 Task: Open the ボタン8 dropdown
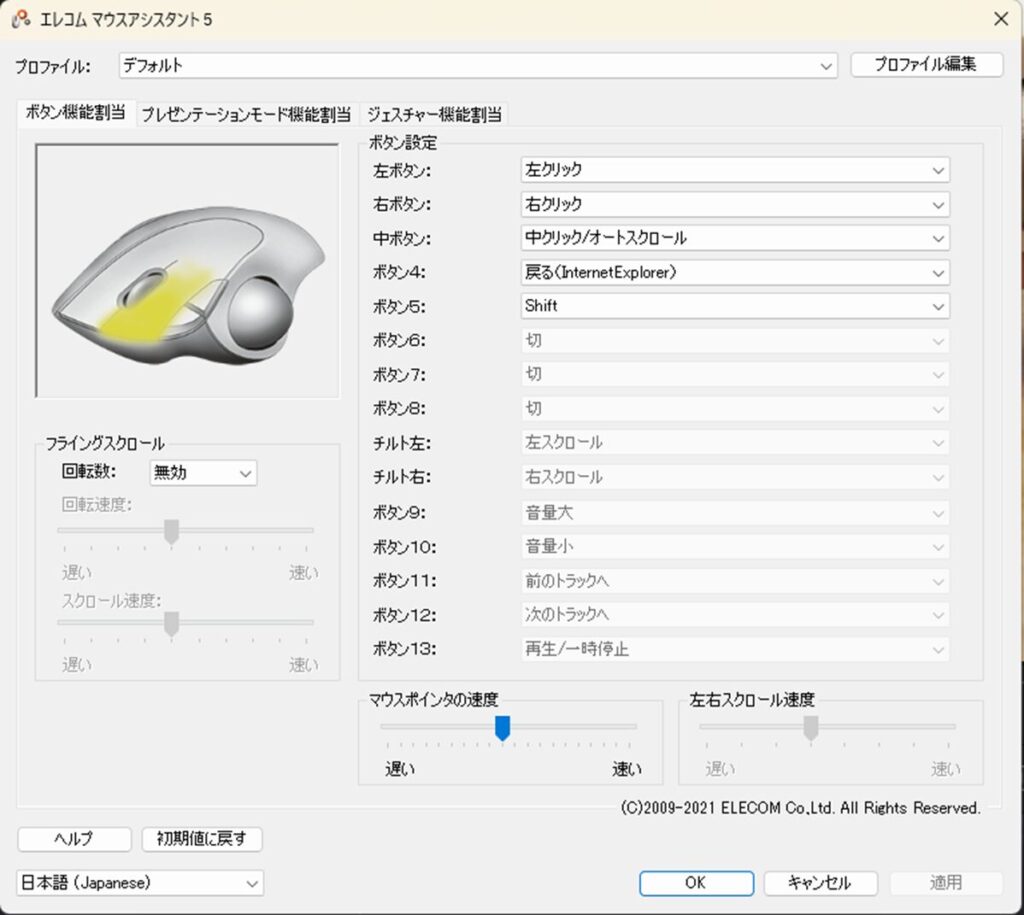tap(735, 409)
